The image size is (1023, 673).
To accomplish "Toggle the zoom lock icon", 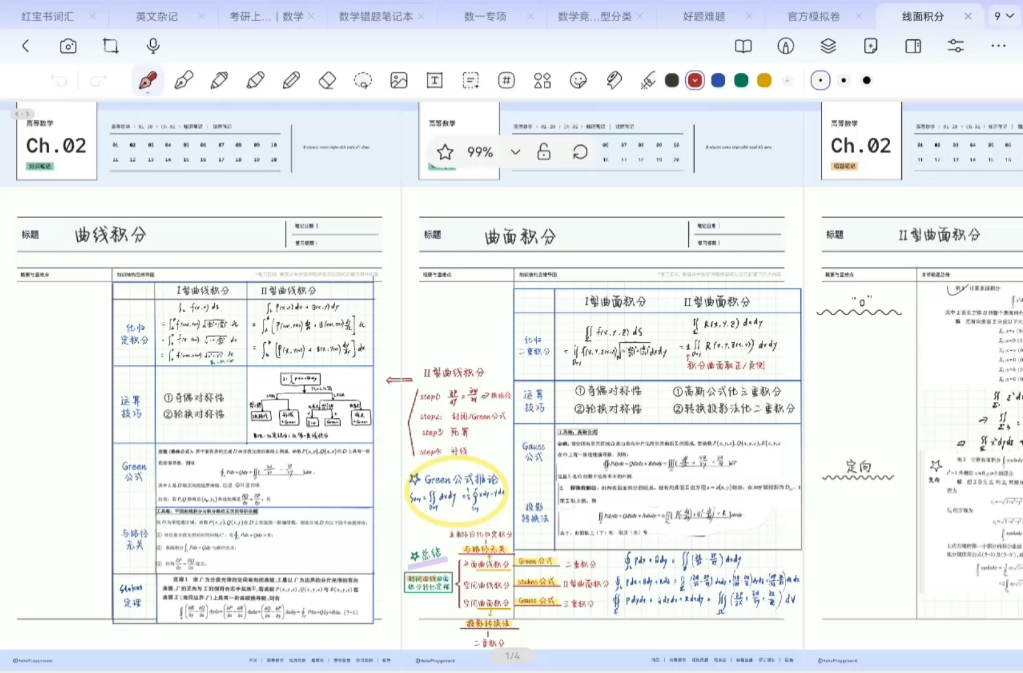I will [543, 152].
